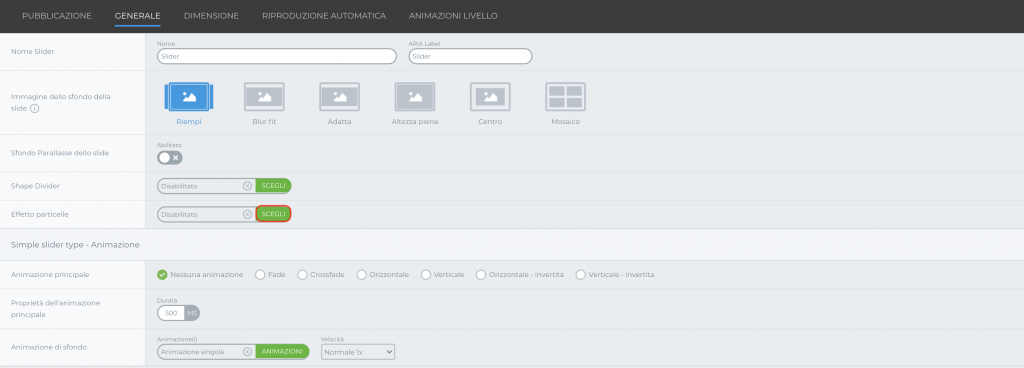1024x368 pixels.
Task: Clear the Shape Divider value with X icon
Action: 247,186
